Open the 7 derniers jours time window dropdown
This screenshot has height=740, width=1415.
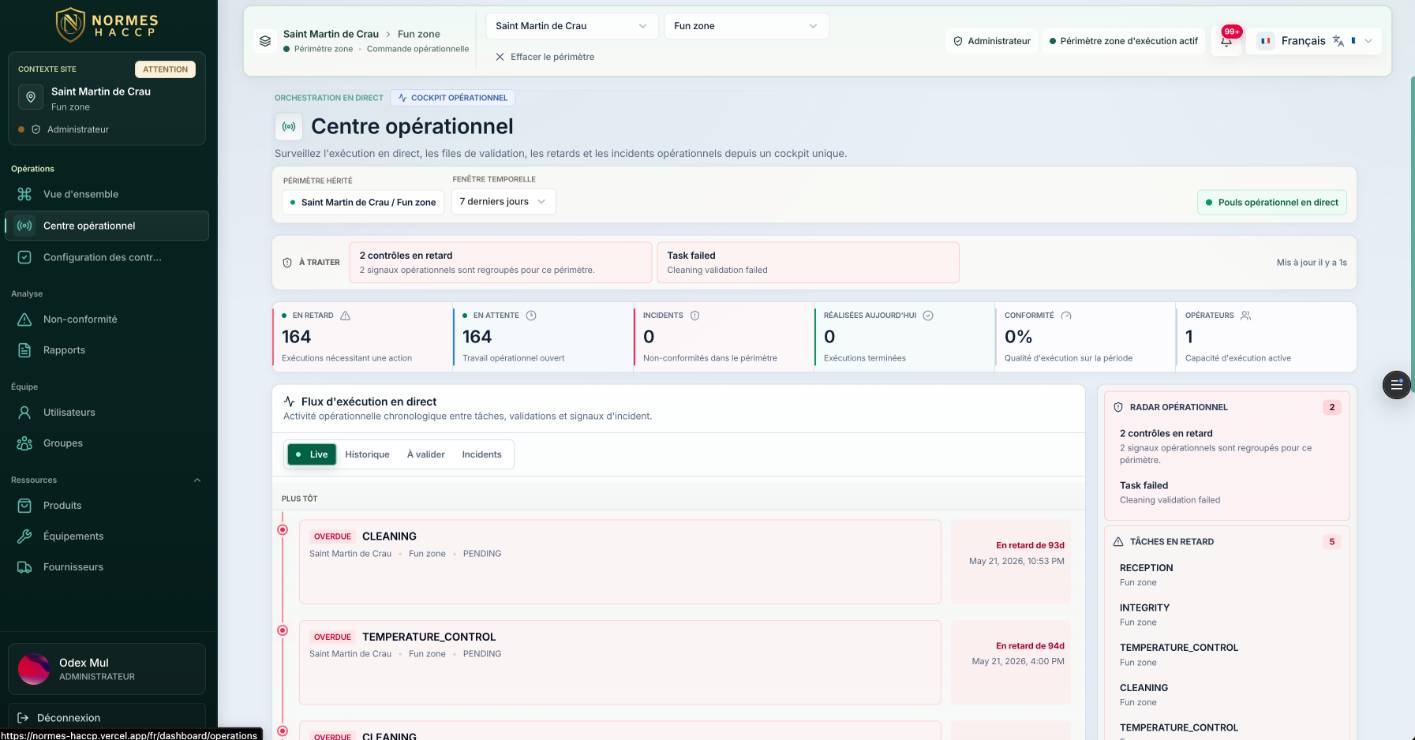pyautogui.click(x=503, y=201)
